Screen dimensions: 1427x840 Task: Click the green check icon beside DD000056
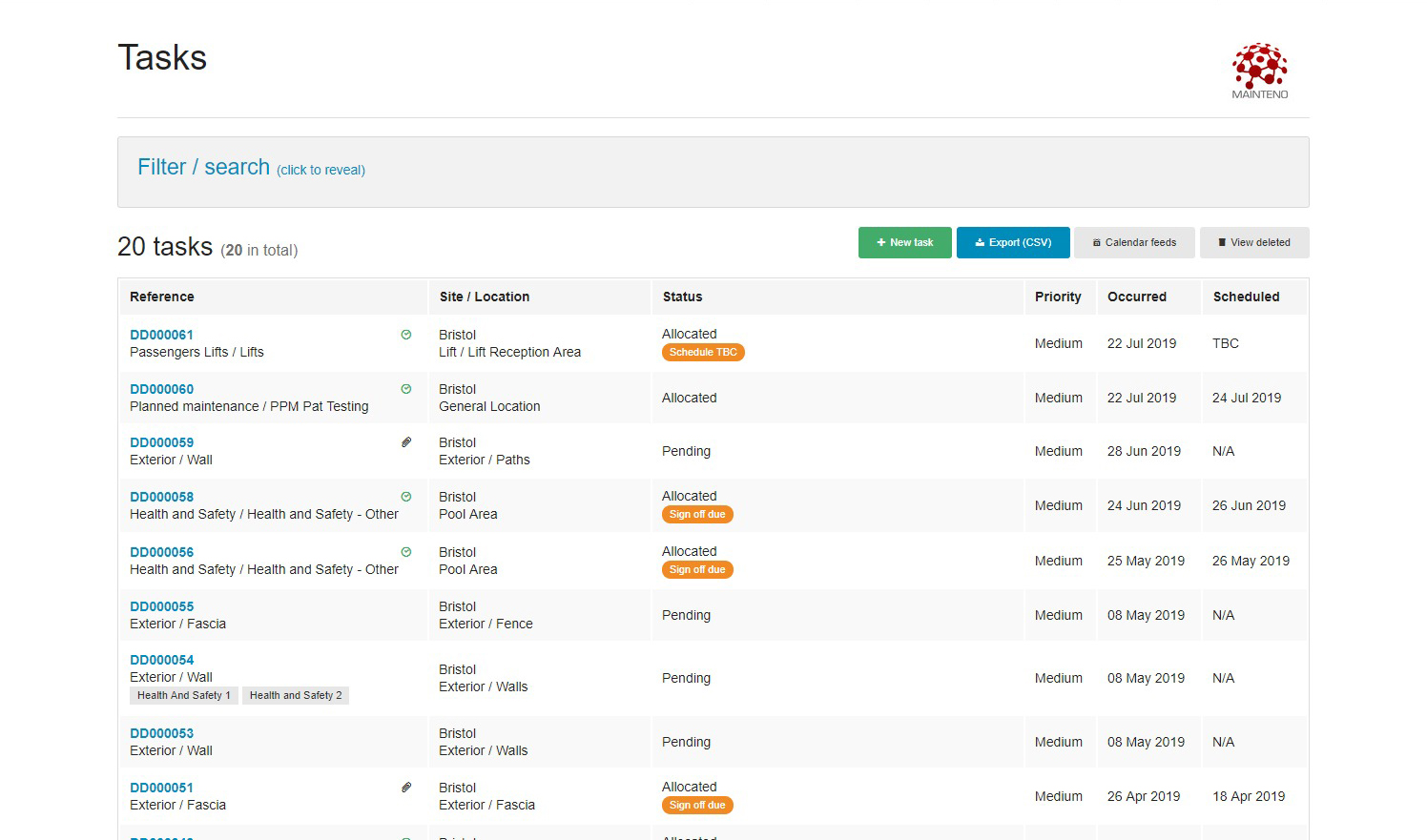coord(406,552)
